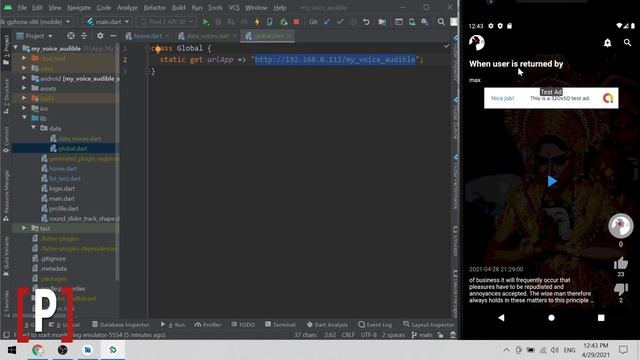Collapse the data folder in project tree
The height and width of the screenshot is (360, 640).
coord(34,128)
